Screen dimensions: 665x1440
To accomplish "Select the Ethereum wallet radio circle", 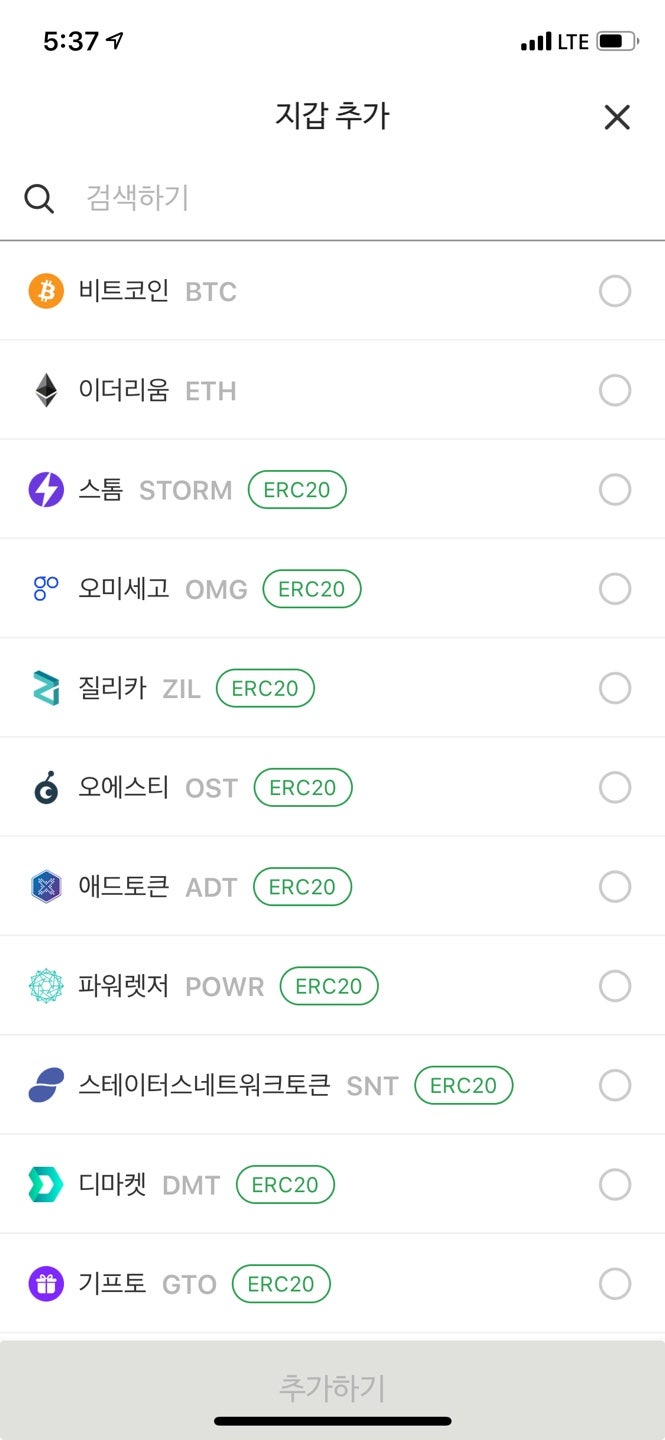I will [x=615, y=390].
